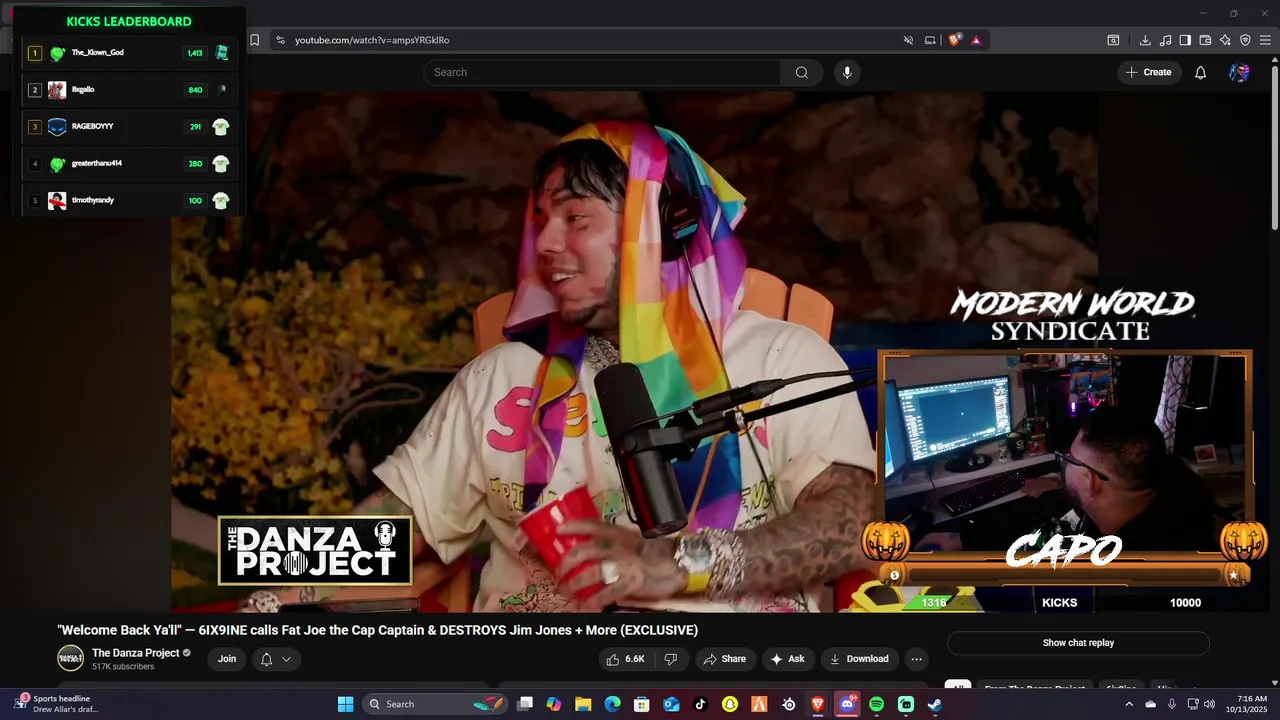This screenshot has width=1280, height=720.
Task: Open Microsoft Store from the taskbar
Action: point(642,704)
